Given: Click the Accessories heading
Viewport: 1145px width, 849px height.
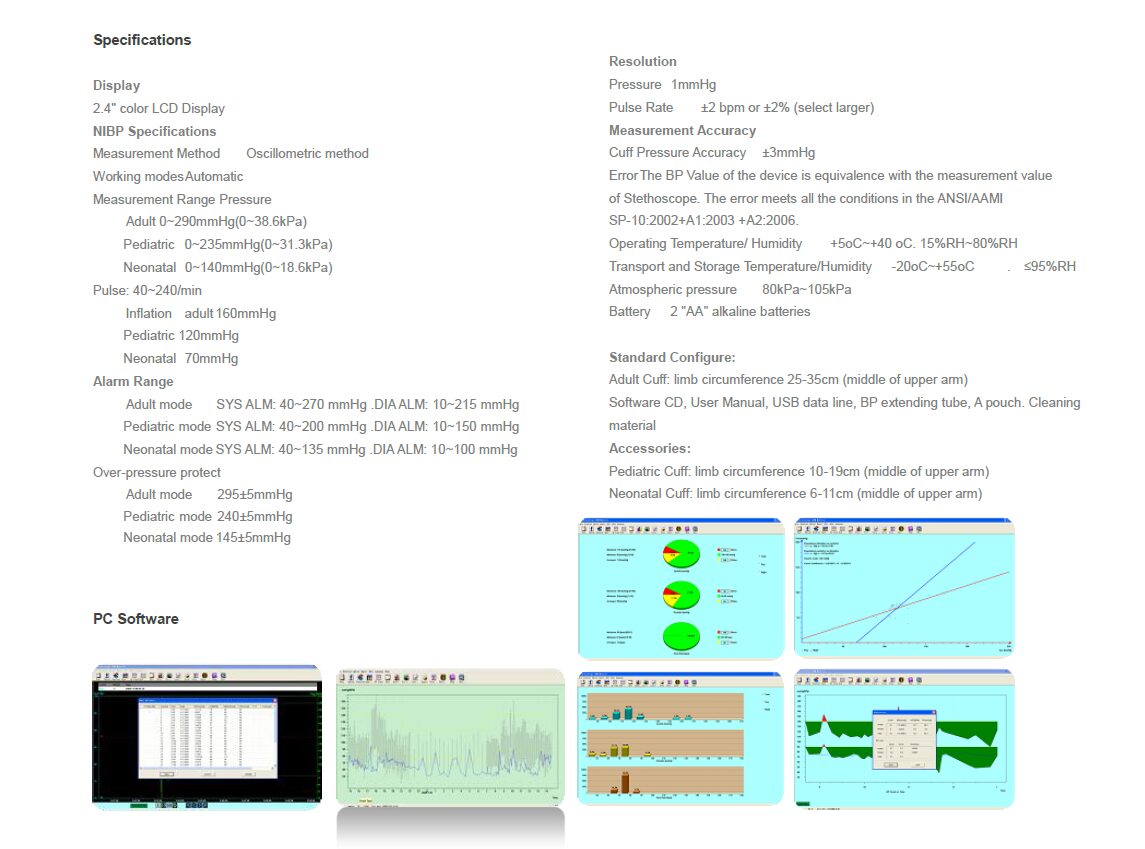Looking at the screenshot, I should point(650,448).
